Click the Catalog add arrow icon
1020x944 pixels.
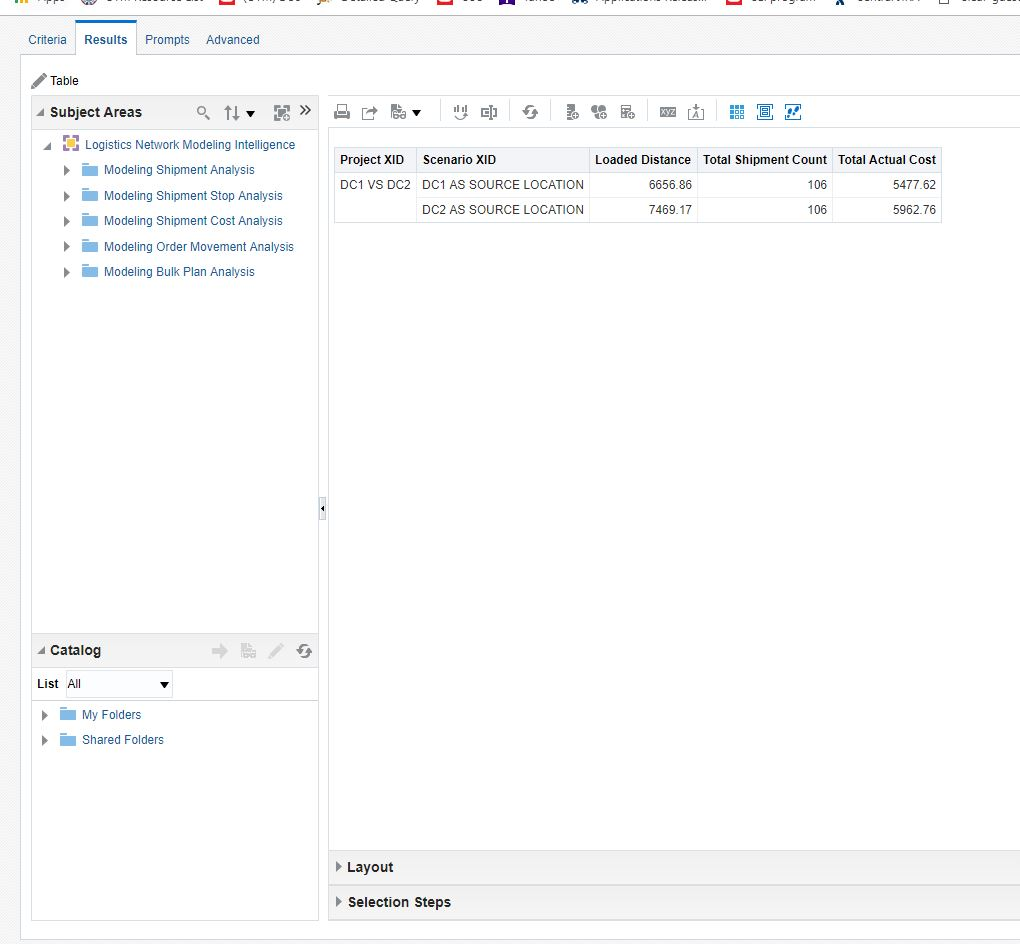[x=220, y=651]
